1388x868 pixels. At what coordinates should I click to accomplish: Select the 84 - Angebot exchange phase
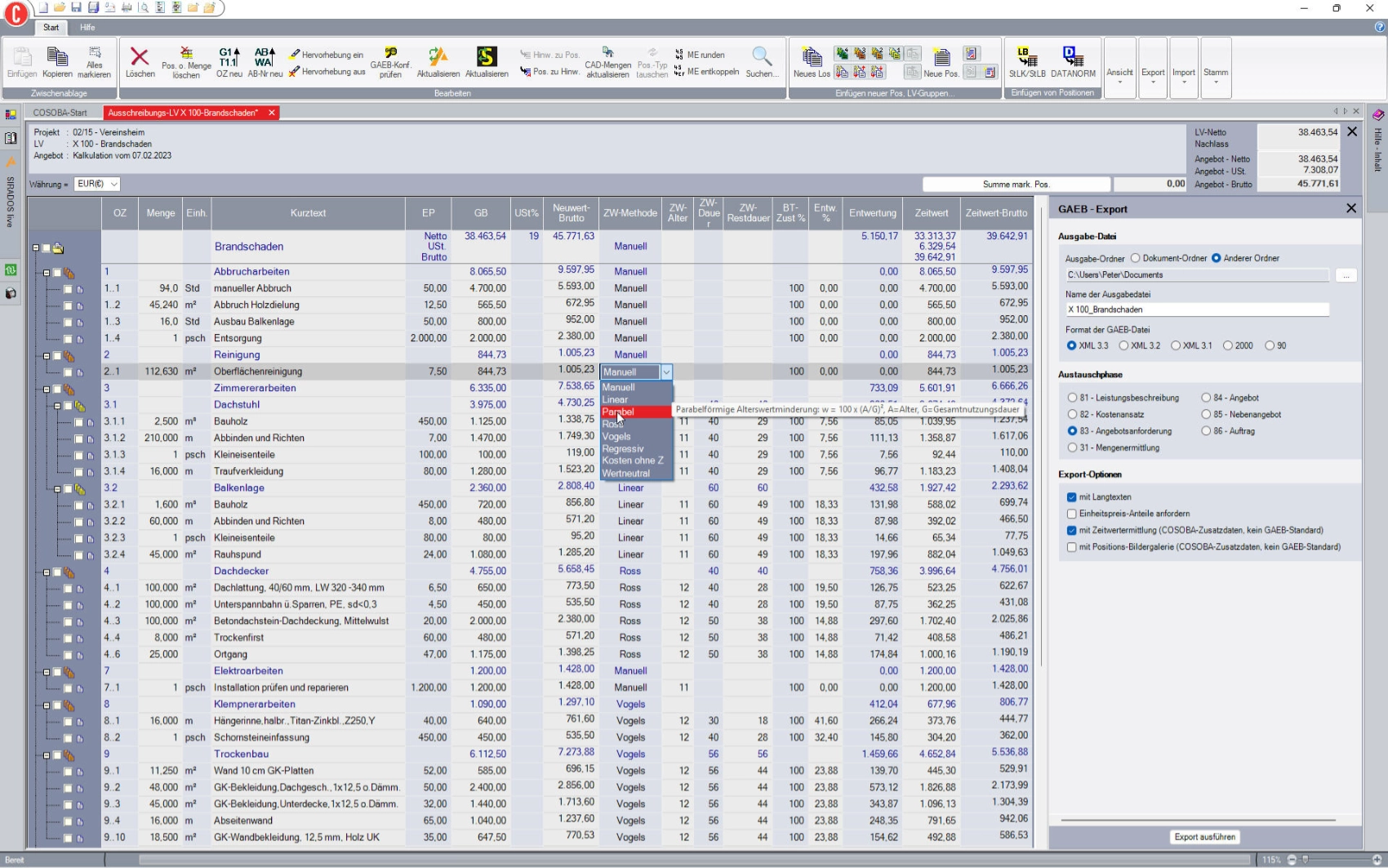point(1206,398)
